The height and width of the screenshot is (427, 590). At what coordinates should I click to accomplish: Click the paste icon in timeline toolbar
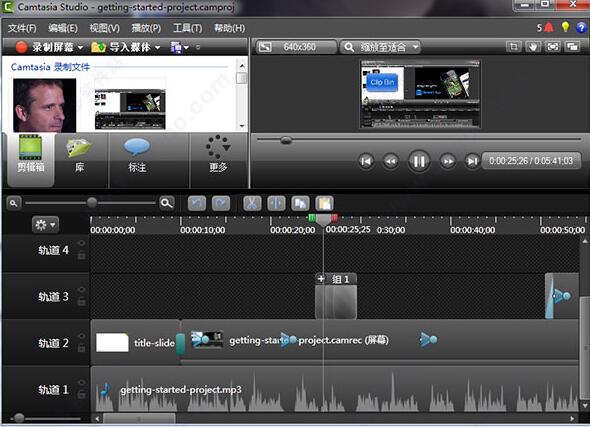(x=324, y=204)
